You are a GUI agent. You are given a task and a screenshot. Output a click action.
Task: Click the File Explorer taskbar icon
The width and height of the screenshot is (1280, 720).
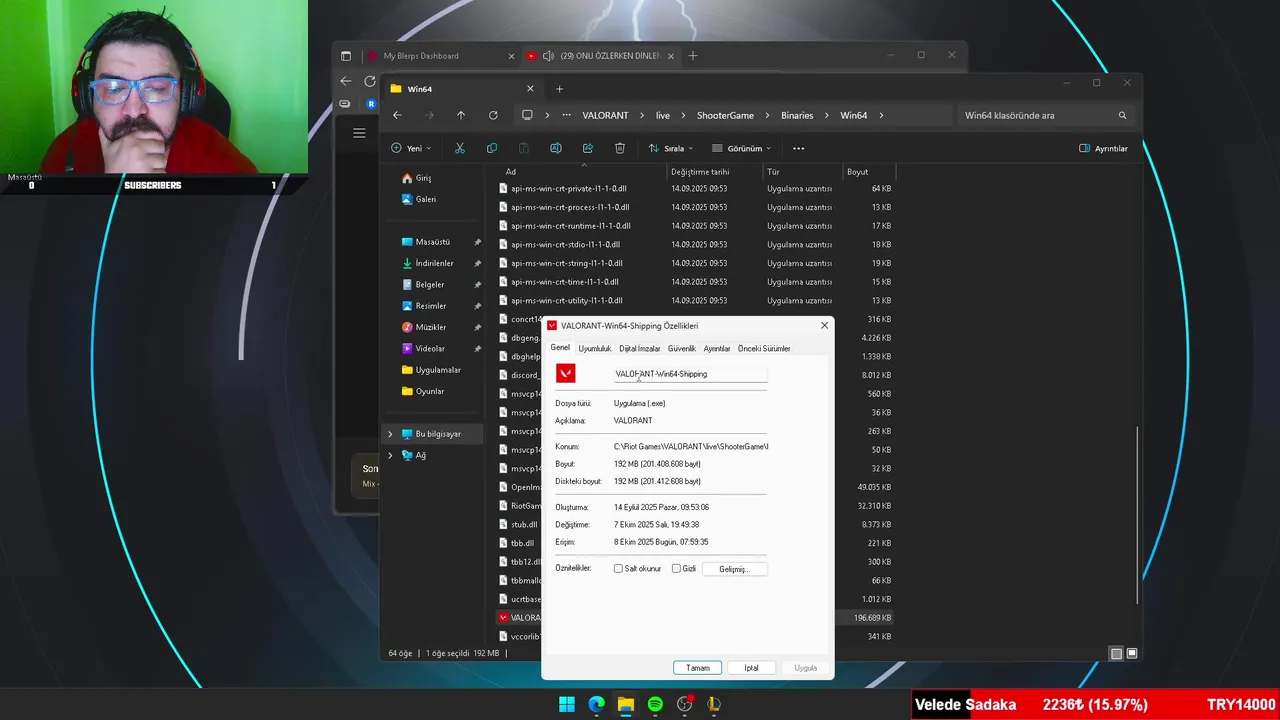[x=625, y=704]
